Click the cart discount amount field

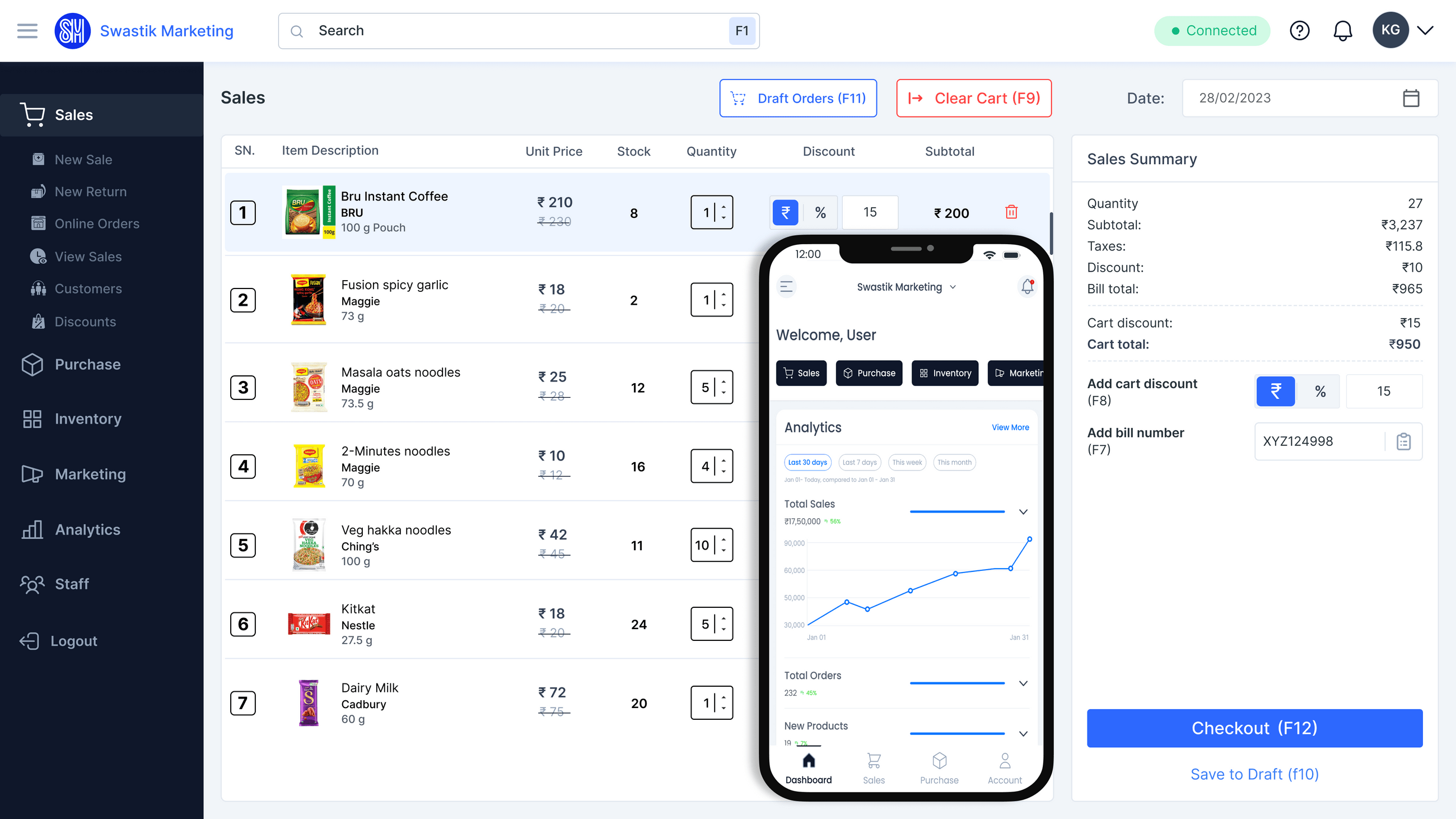point(1384,391)
